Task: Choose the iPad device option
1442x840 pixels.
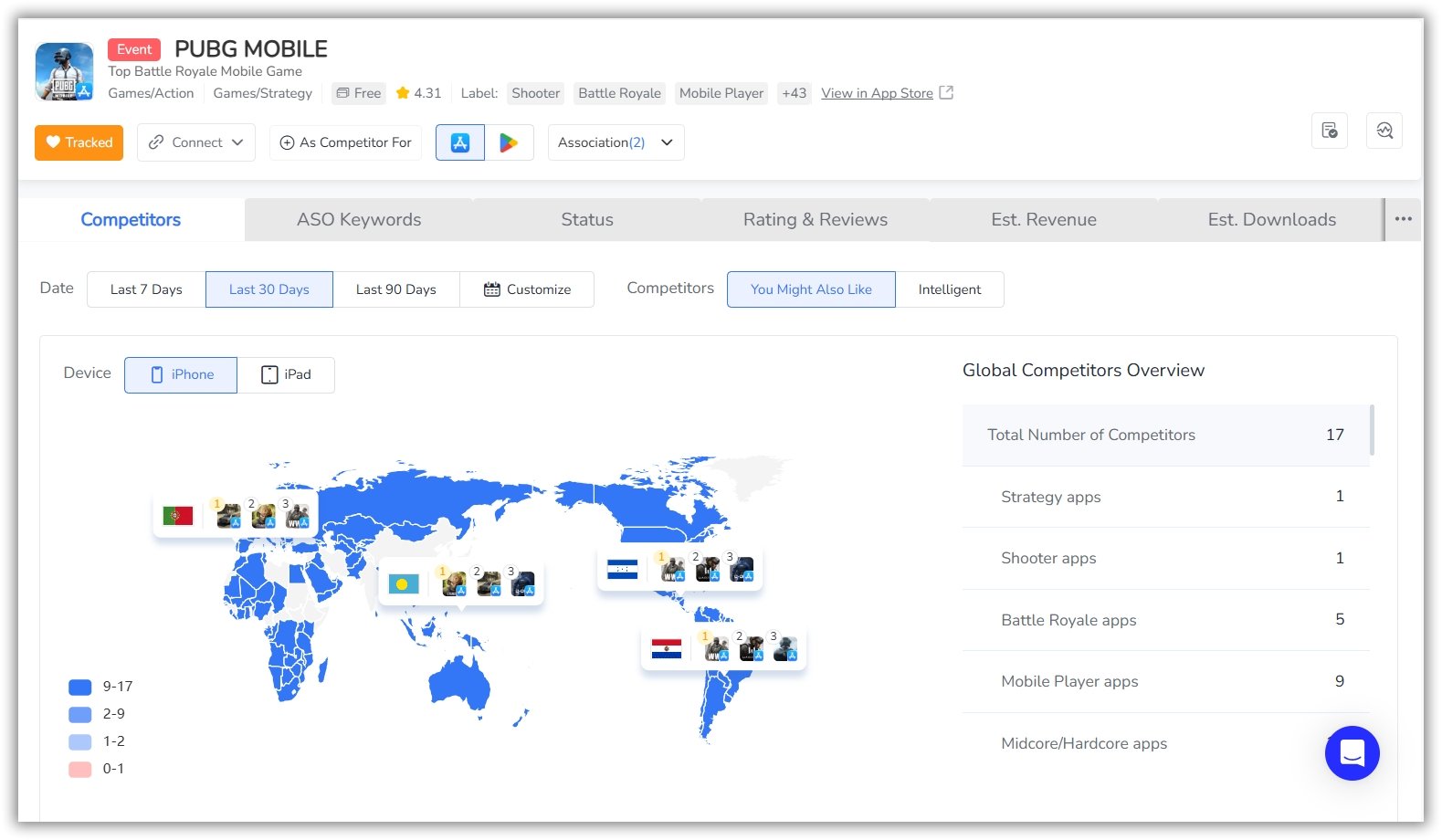Action: (286, 375)
